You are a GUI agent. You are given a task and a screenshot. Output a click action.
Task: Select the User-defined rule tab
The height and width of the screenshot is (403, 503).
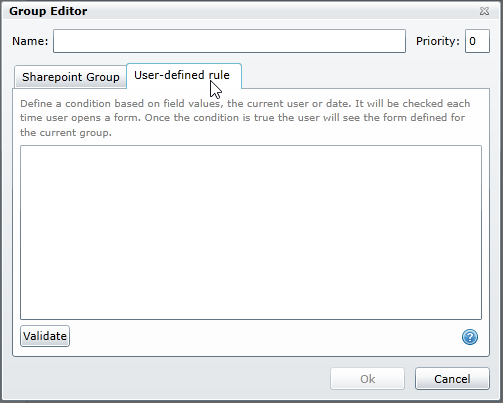point(184,76)
